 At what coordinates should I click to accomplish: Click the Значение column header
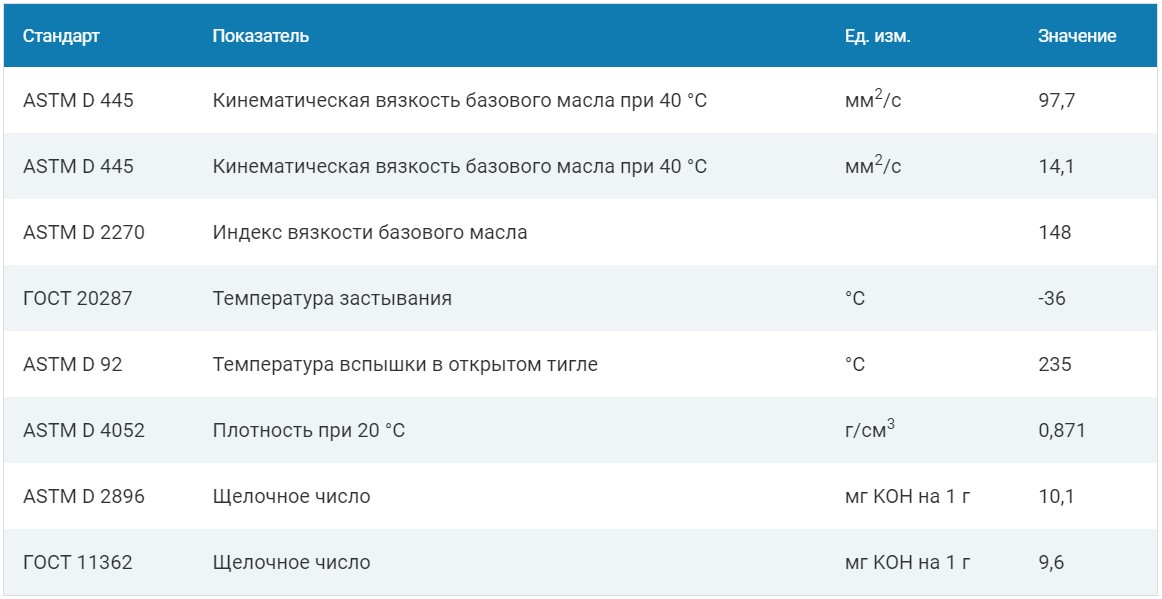point(1077,36)
